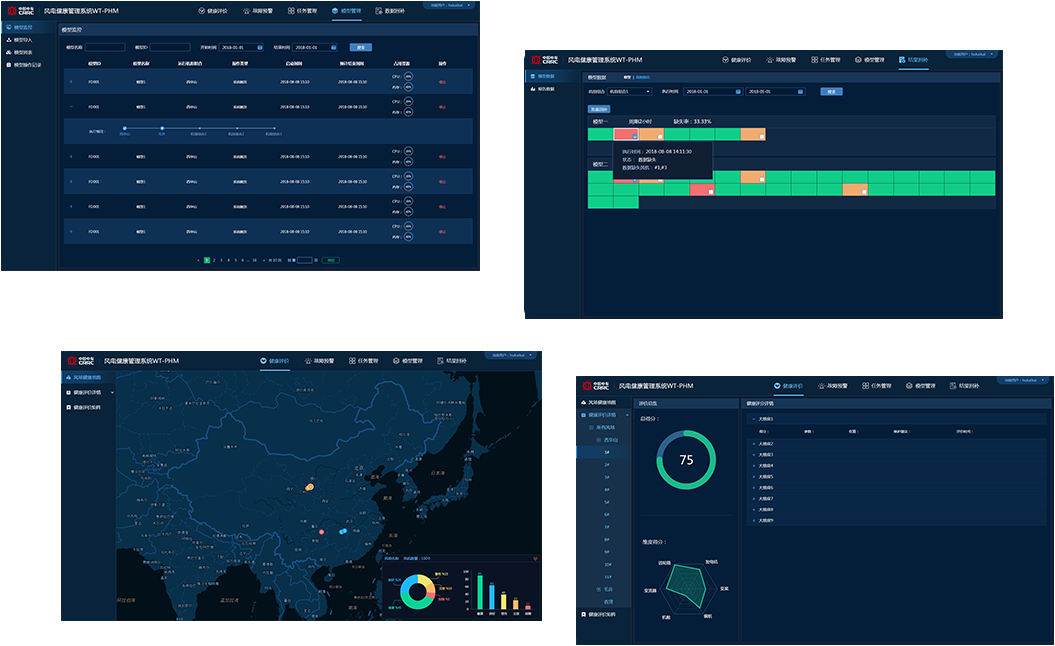Viewport: 1055px width, 646px height.
Task: Go to page 2 in the model monitoring pagination
Action: click(215, 259)
